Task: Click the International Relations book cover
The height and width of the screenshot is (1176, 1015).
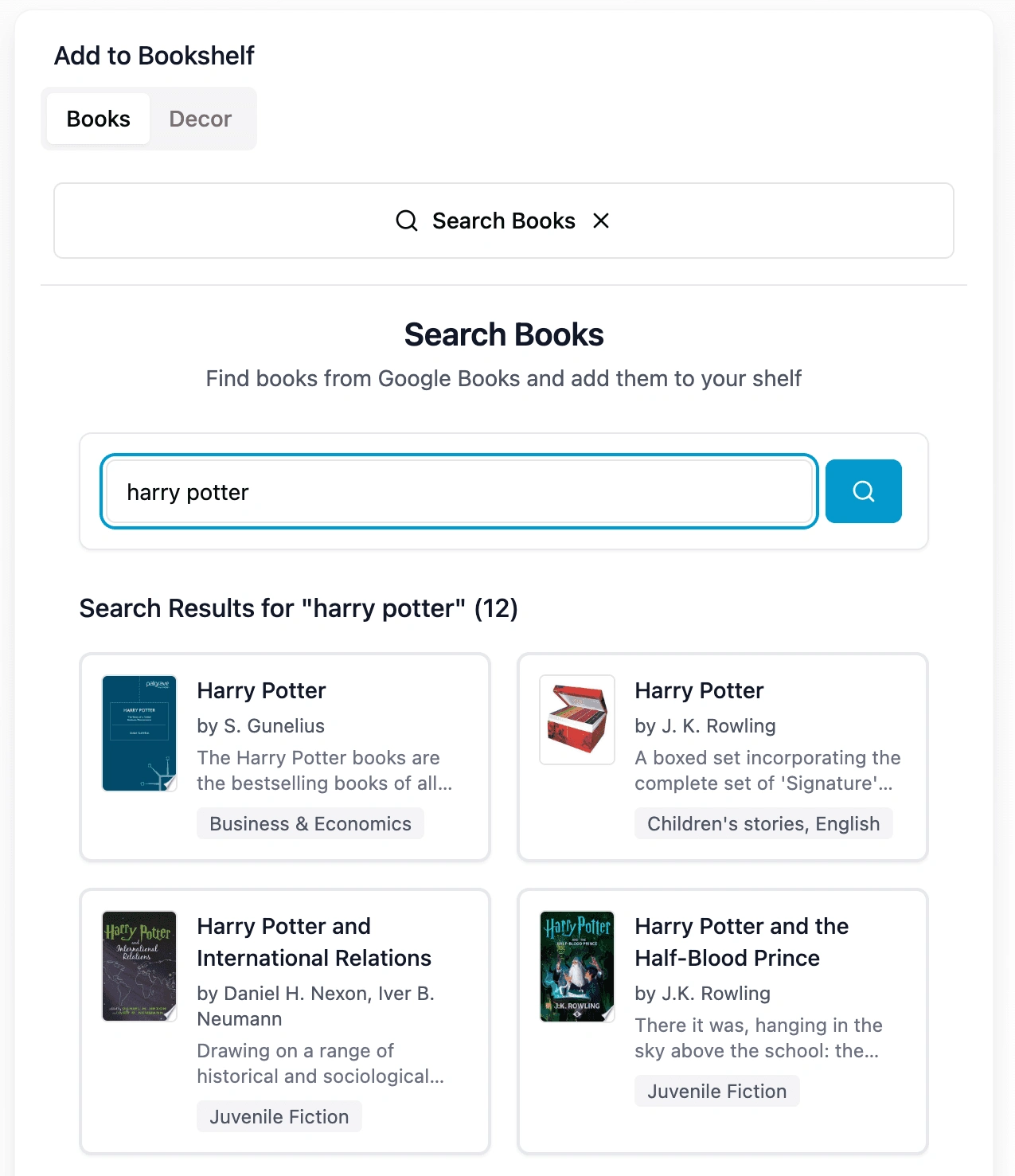Action: (x=139, y=966)
